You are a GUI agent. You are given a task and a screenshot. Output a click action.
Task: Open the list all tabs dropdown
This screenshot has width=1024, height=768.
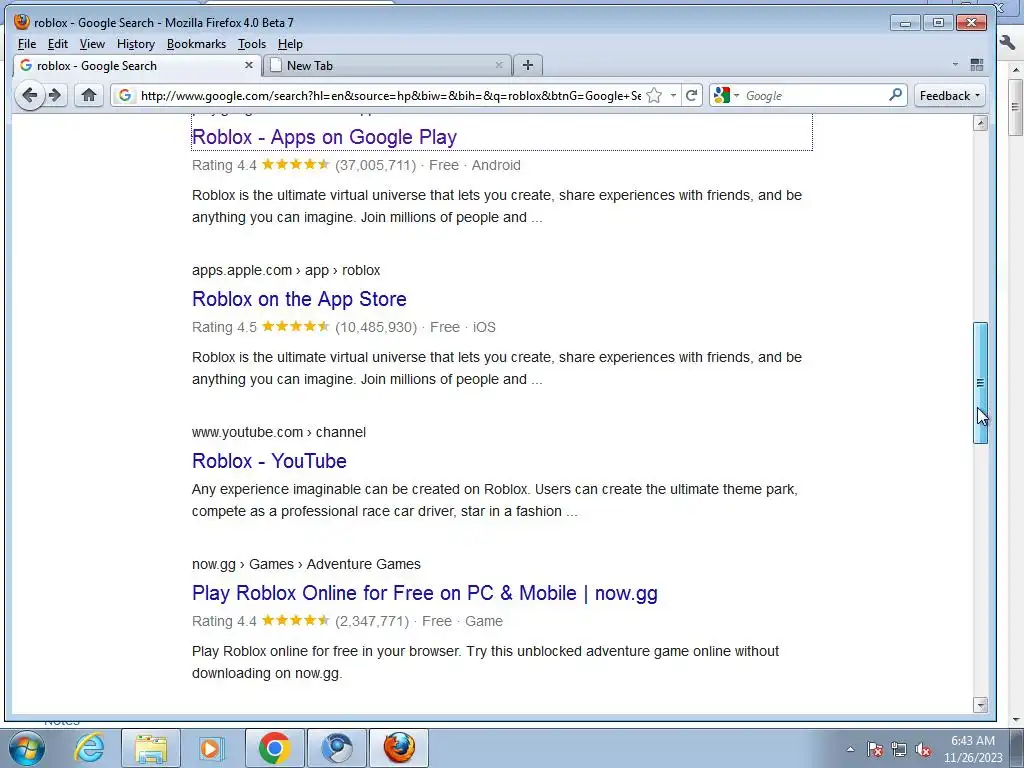(955, 65)
